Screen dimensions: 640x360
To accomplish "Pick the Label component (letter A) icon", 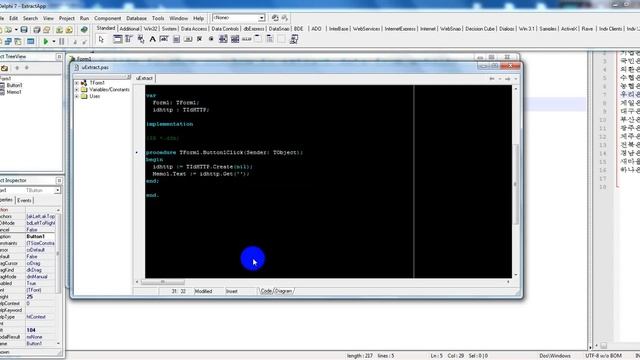I will [153, 39].
